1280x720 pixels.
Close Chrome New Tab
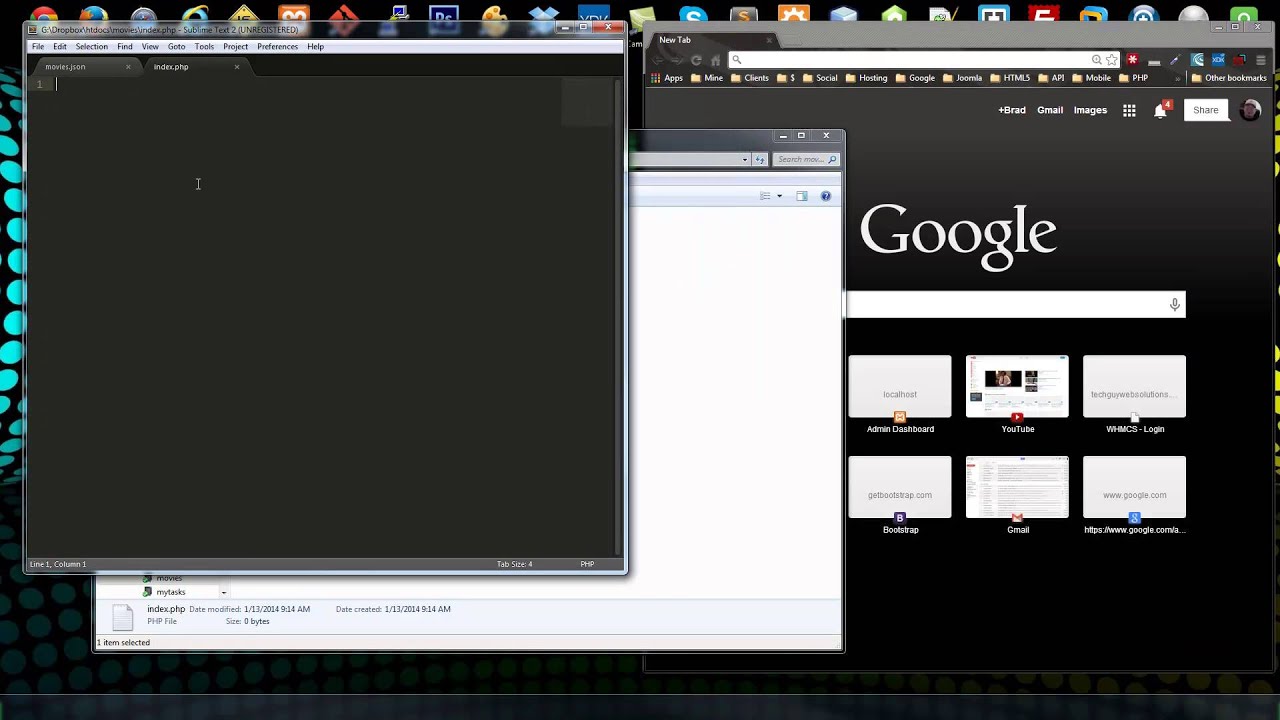tap(769, 40)
